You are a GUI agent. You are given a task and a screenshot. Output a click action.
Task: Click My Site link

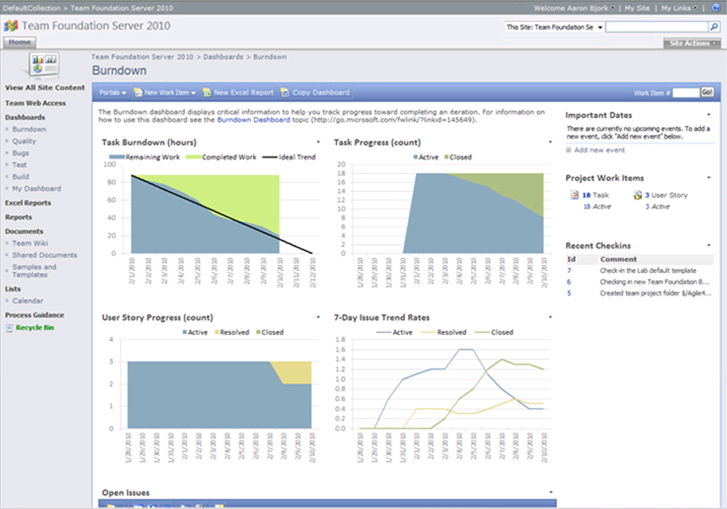coord(637,8)
